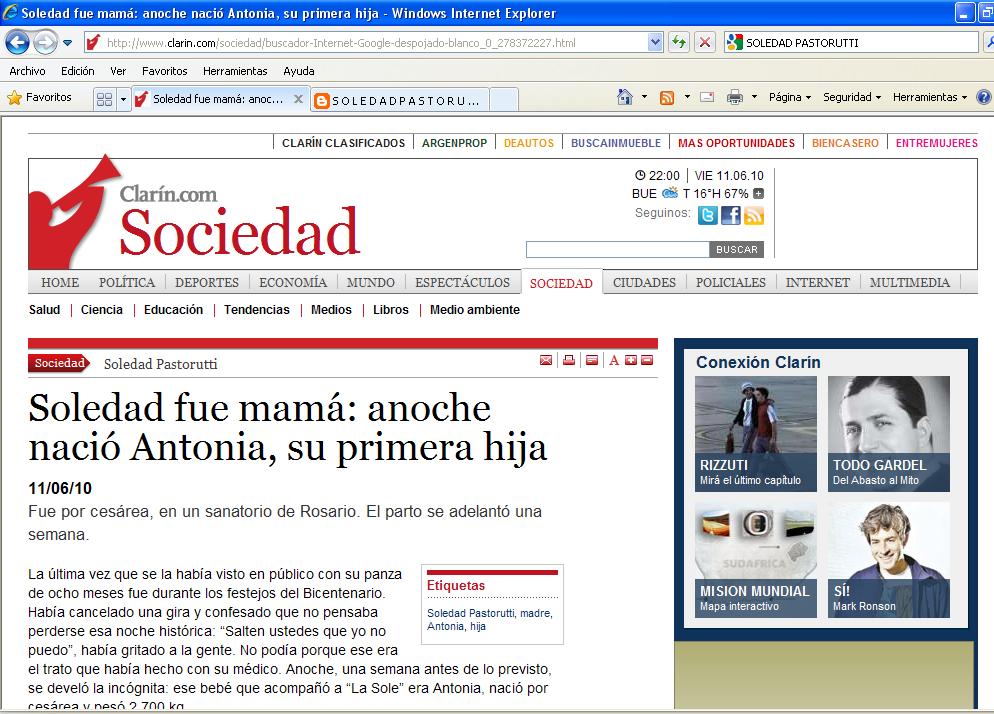Screen dimensions: 994x714
Task: Print the article using red printer icon
Action: coord(569,360)
